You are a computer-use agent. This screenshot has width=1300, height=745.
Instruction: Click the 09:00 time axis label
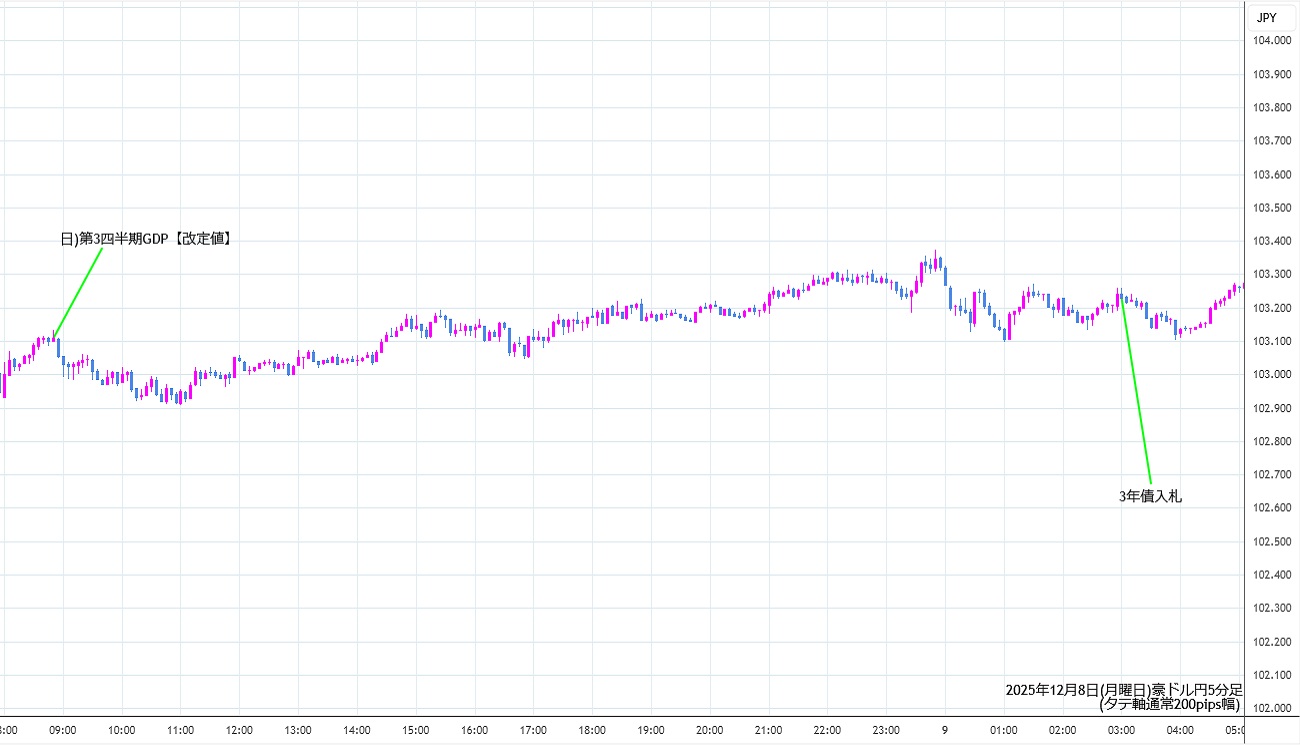click(62, 730)
